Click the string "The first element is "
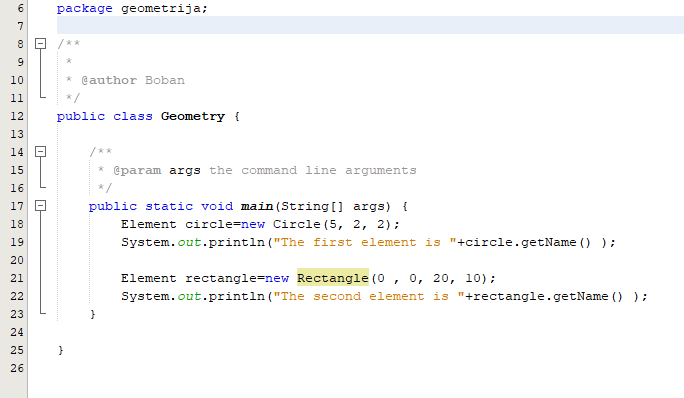Viewport: 684px width, 398px height. point(365,242)
